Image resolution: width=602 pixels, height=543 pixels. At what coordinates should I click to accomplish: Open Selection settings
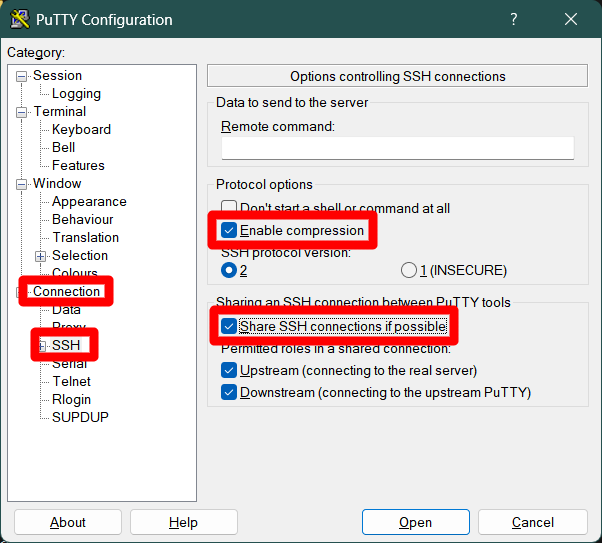80,255
